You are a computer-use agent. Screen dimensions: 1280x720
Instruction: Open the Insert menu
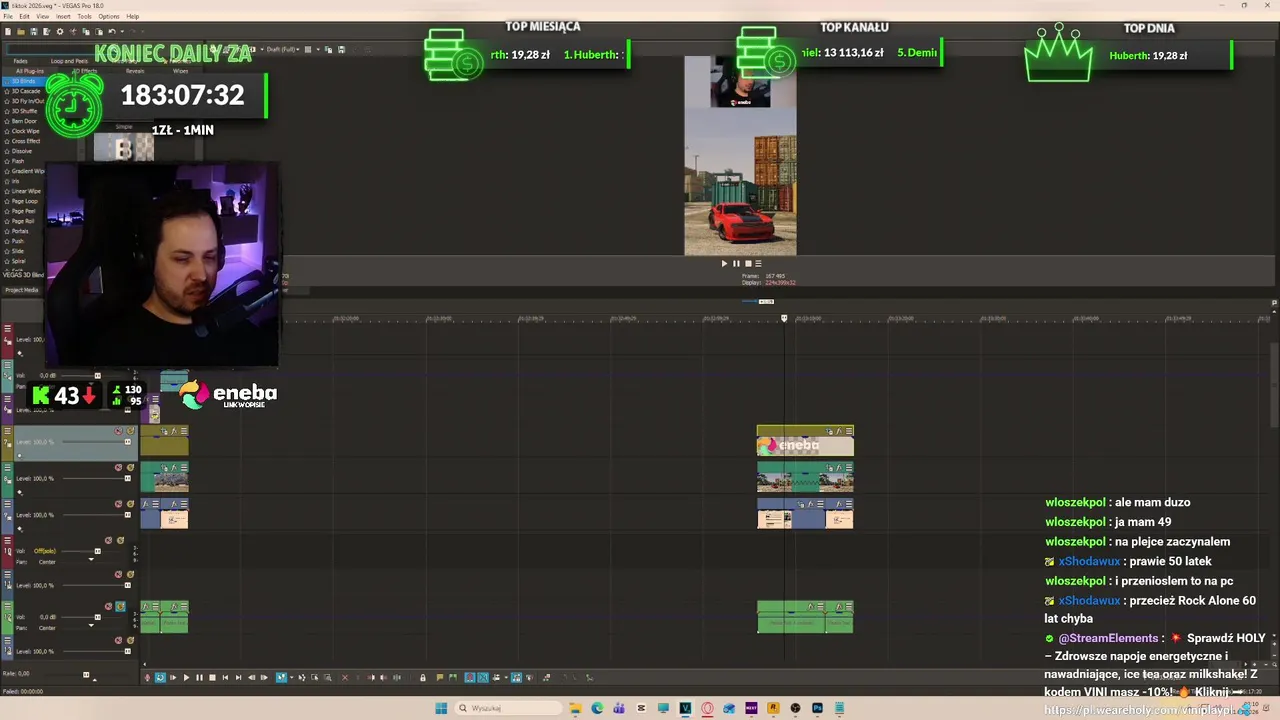click(x=63, y=16)
